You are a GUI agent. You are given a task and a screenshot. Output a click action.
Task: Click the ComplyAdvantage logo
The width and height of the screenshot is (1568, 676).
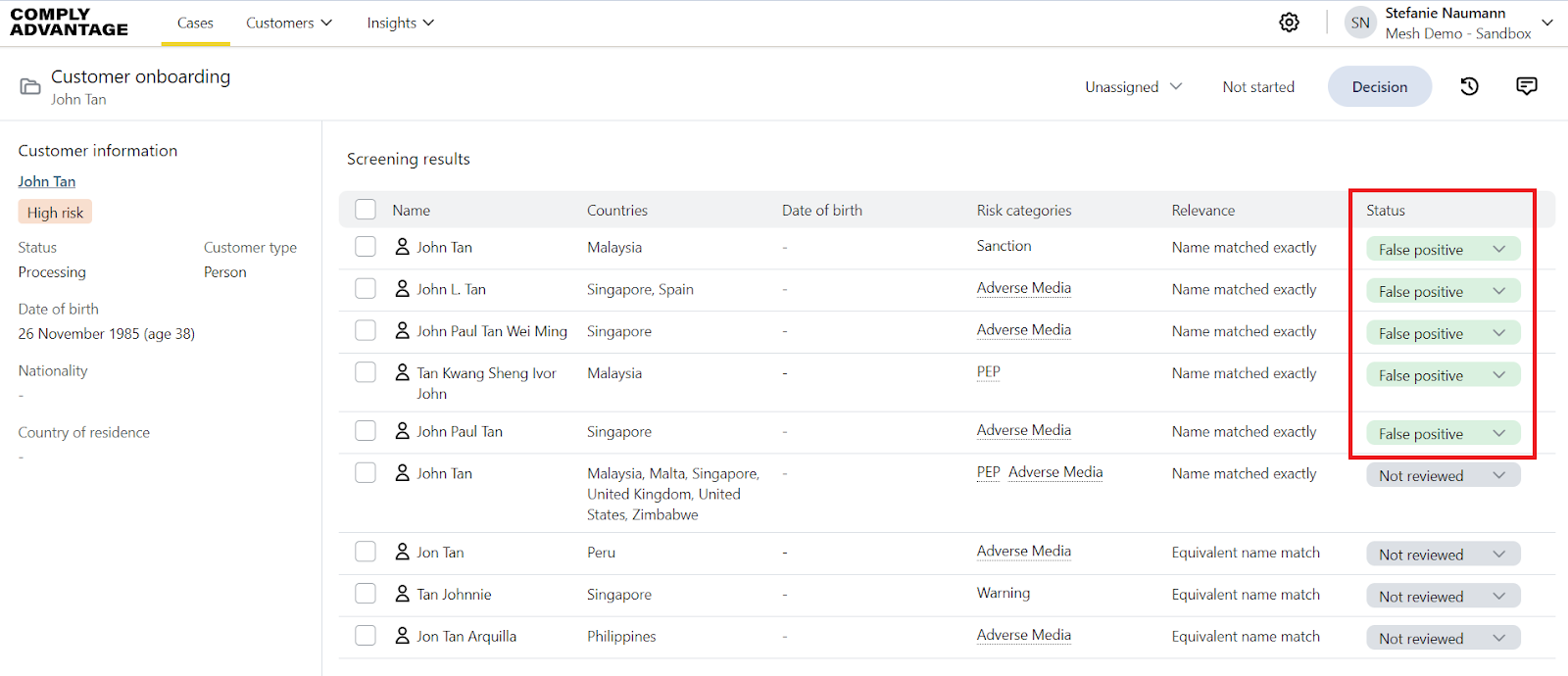(x=69, y=22)
